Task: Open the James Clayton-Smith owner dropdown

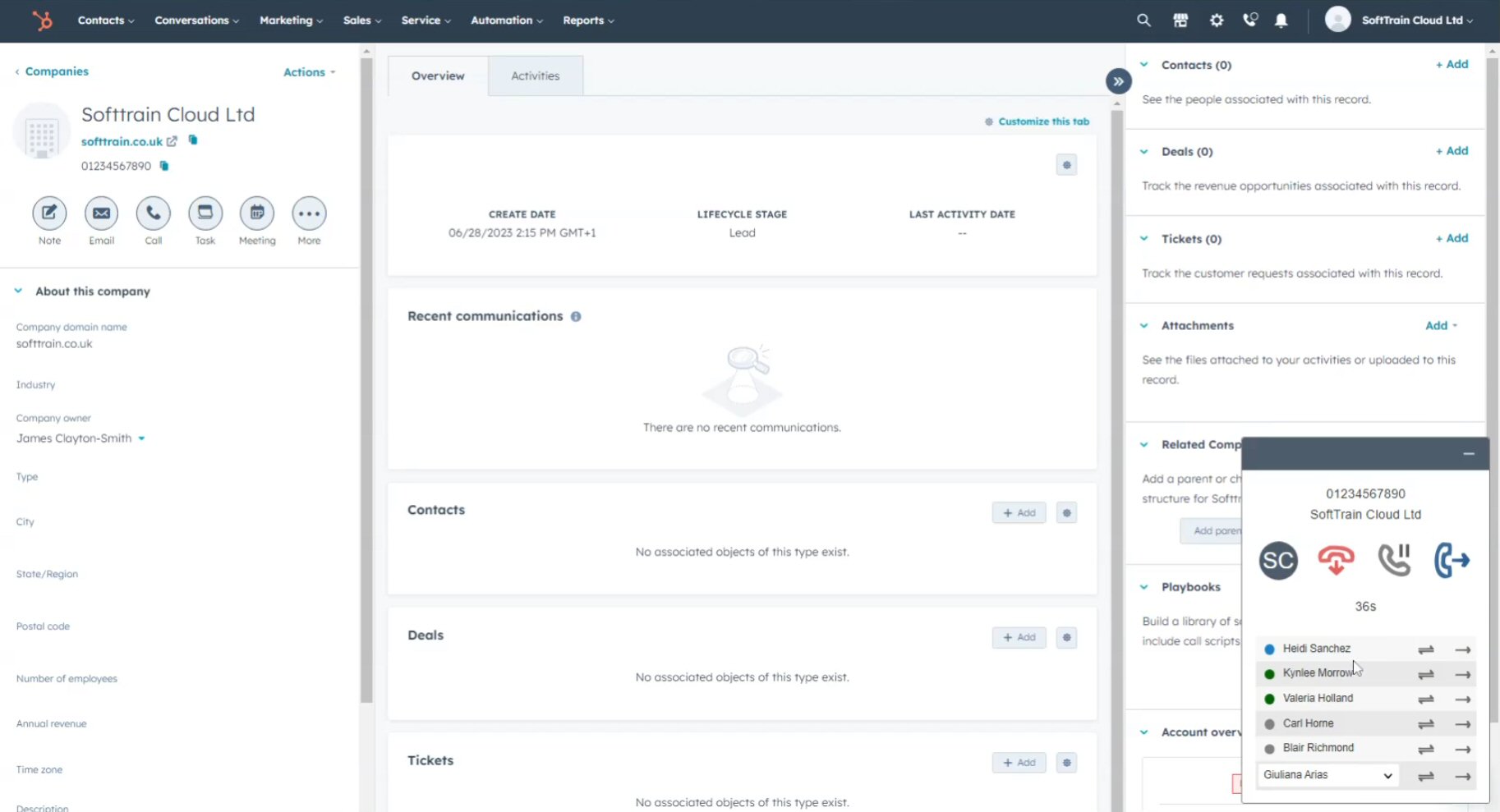Action: (81, 438)
